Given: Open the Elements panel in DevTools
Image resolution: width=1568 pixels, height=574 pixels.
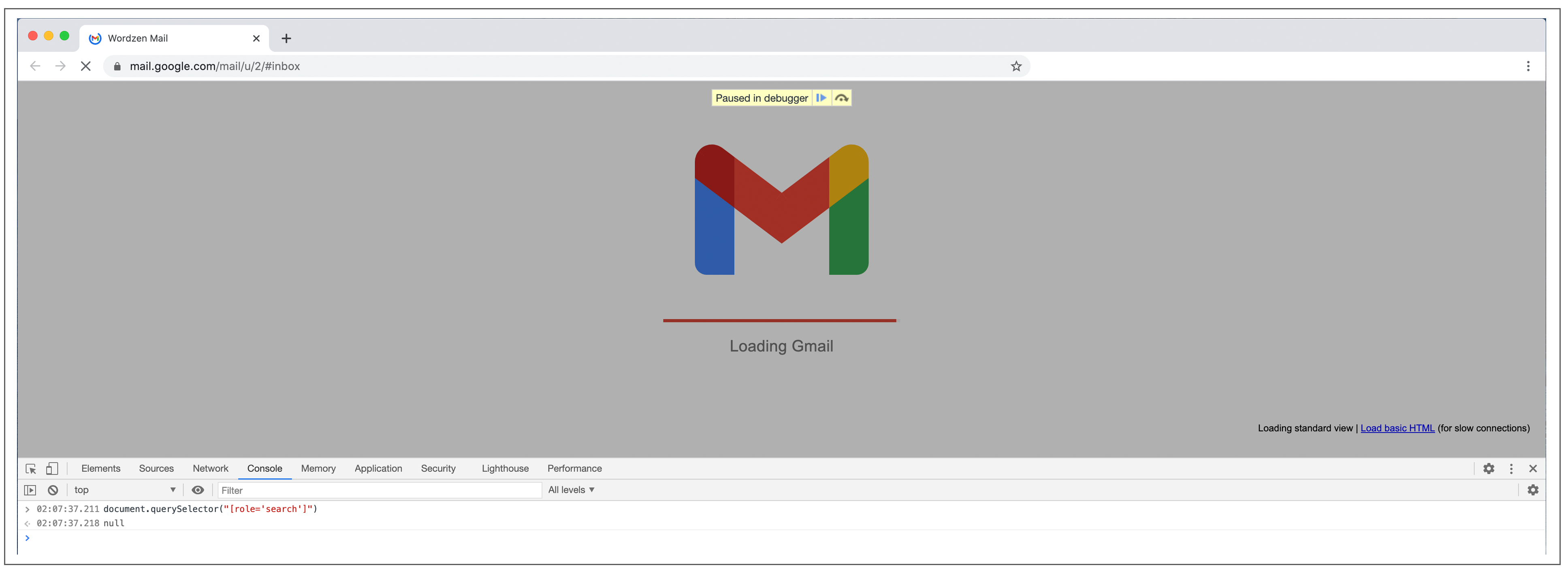Looking at the screenshot, I should [x=100, y=467].
